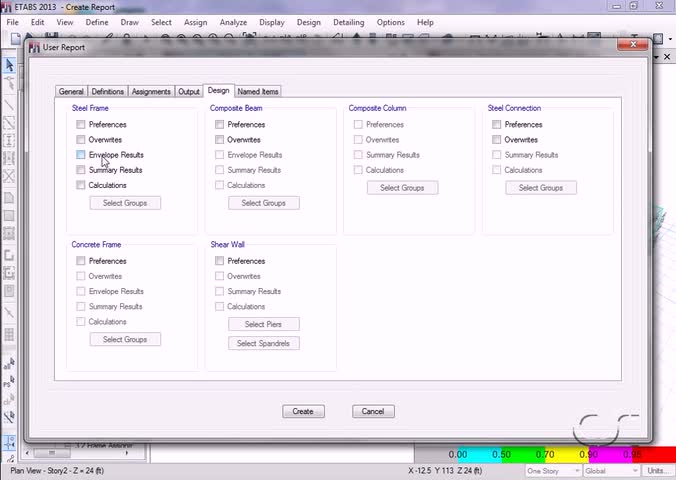Open the Detailing menu
The width and height of the screenshot is (676, 480).
pyautogui.click(x=348, y=22)
